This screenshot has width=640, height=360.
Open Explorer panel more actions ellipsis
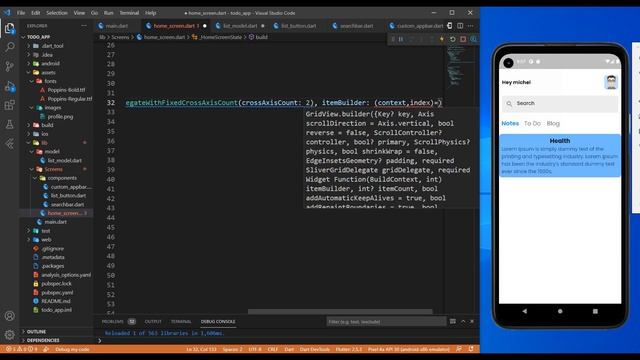(x=84, y=26)
